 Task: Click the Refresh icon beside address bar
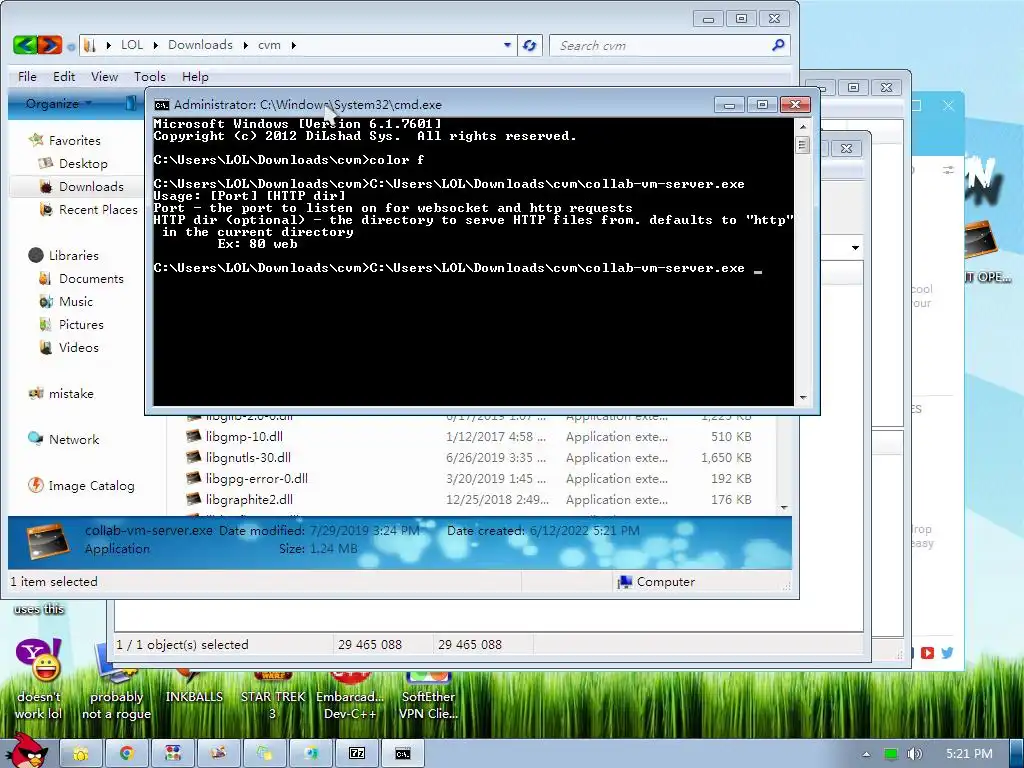[530, 45]
